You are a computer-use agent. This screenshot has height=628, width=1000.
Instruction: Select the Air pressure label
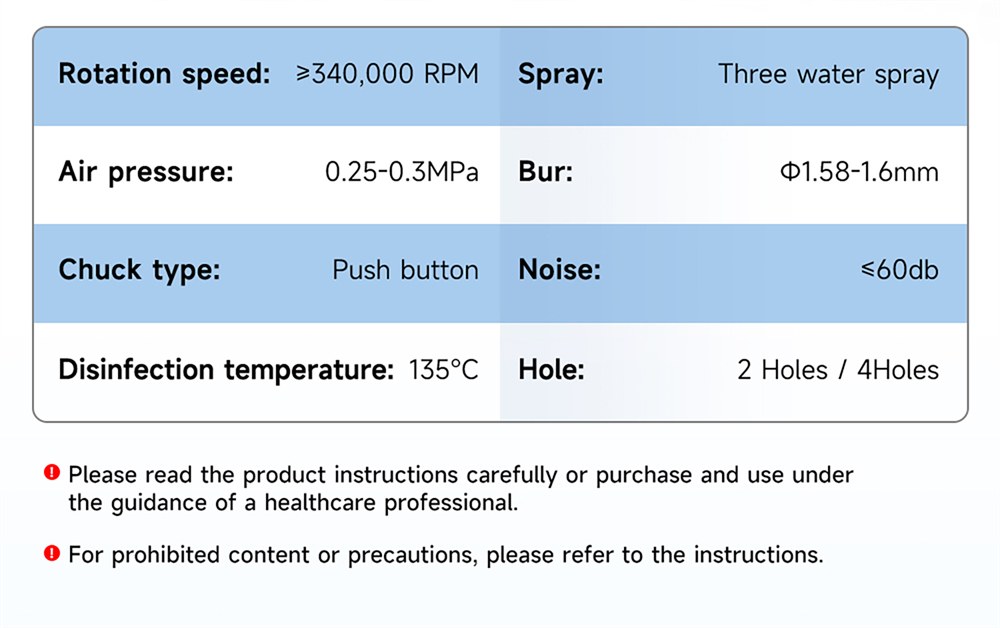pyautogui.click(x=146, y=172)
